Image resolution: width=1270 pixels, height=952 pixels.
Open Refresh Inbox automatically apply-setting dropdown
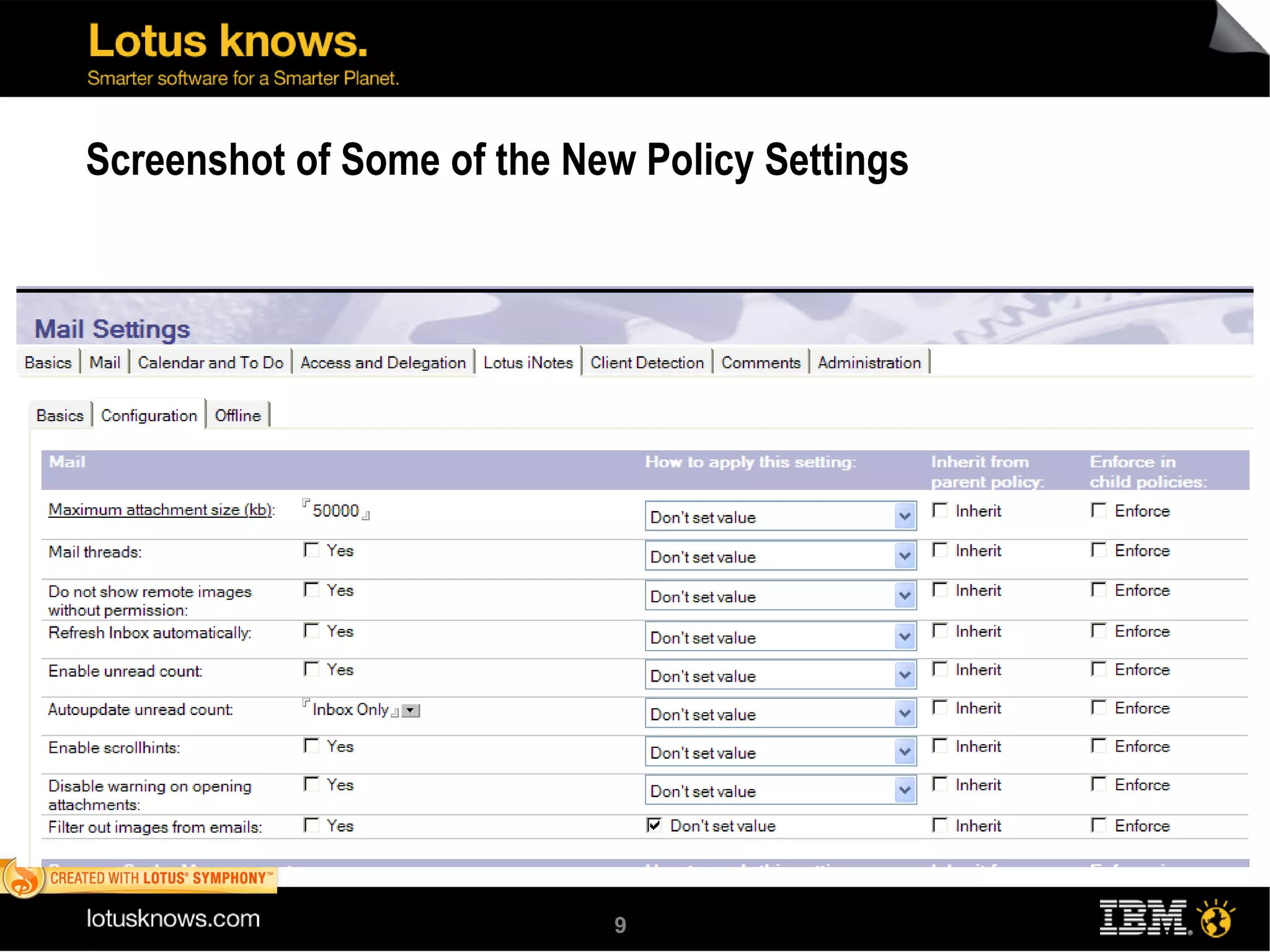pos(781,636)
